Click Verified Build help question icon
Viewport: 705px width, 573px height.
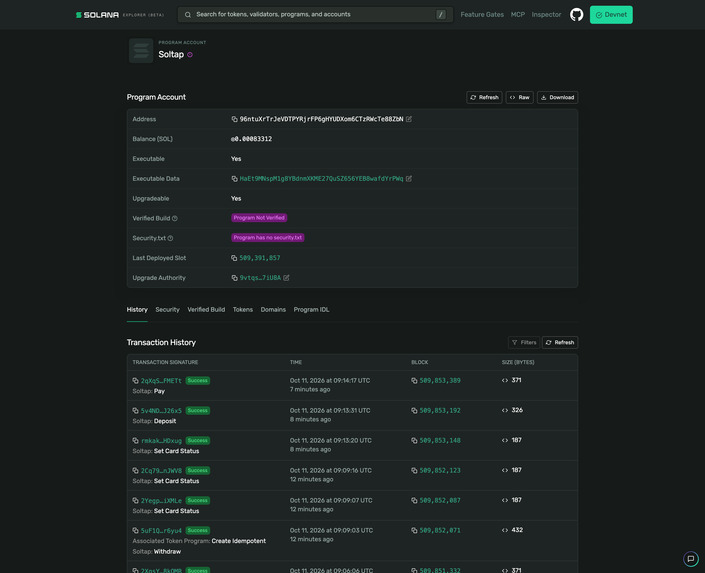(175, 219)
